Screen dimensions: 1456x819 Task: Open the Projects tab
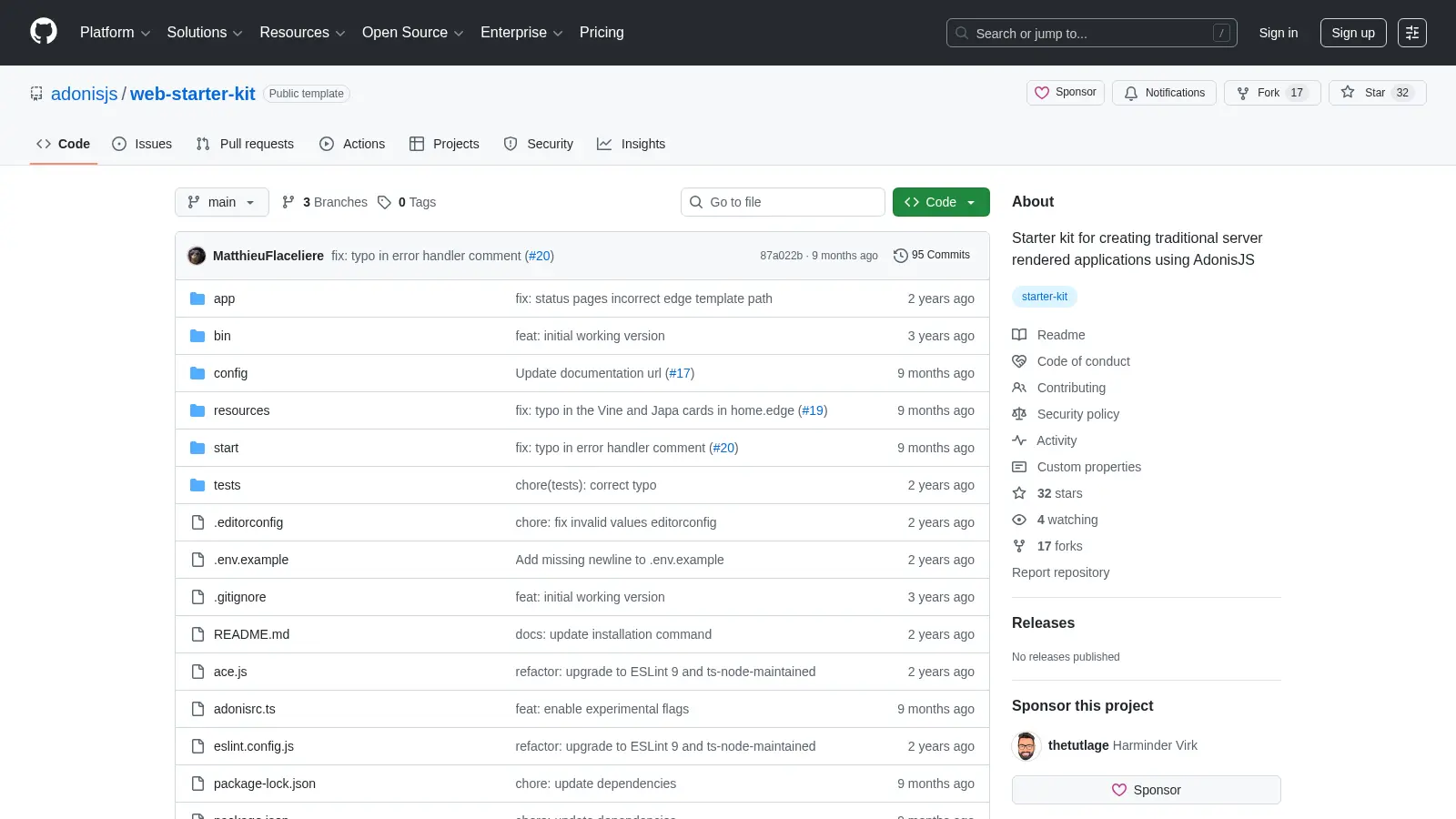[x=444, y=144]
